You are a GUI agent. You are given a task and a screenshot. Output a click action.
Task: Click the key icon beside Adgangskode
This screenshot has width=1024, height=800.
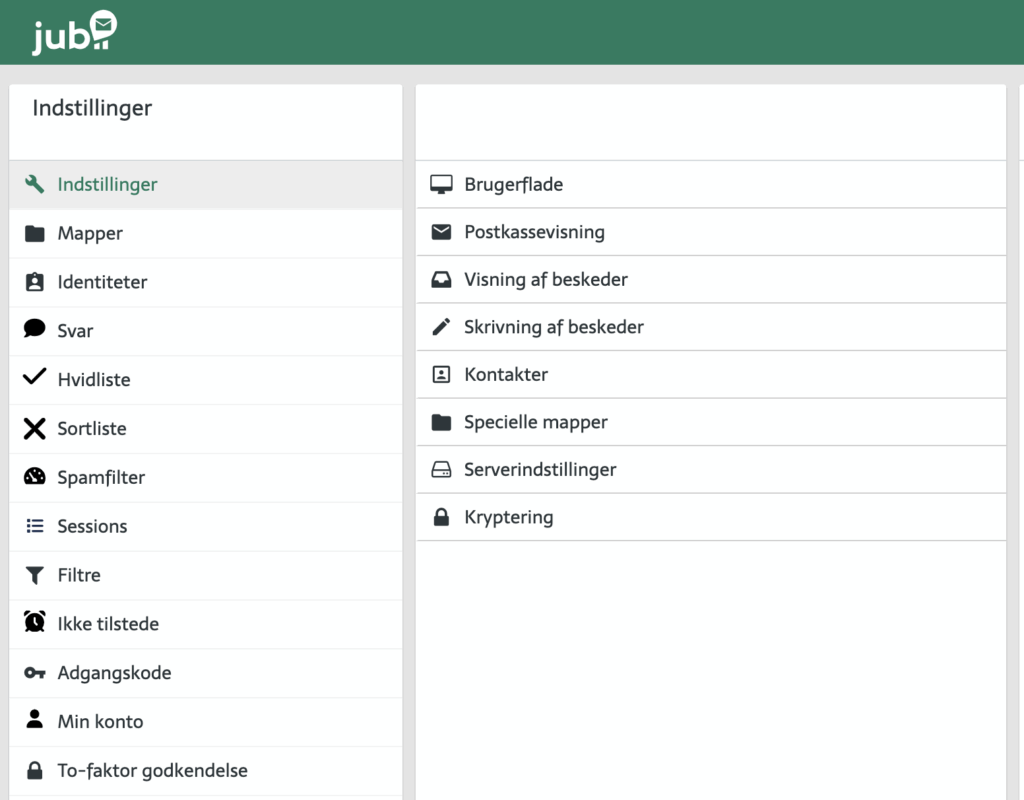tap(35, 673)
